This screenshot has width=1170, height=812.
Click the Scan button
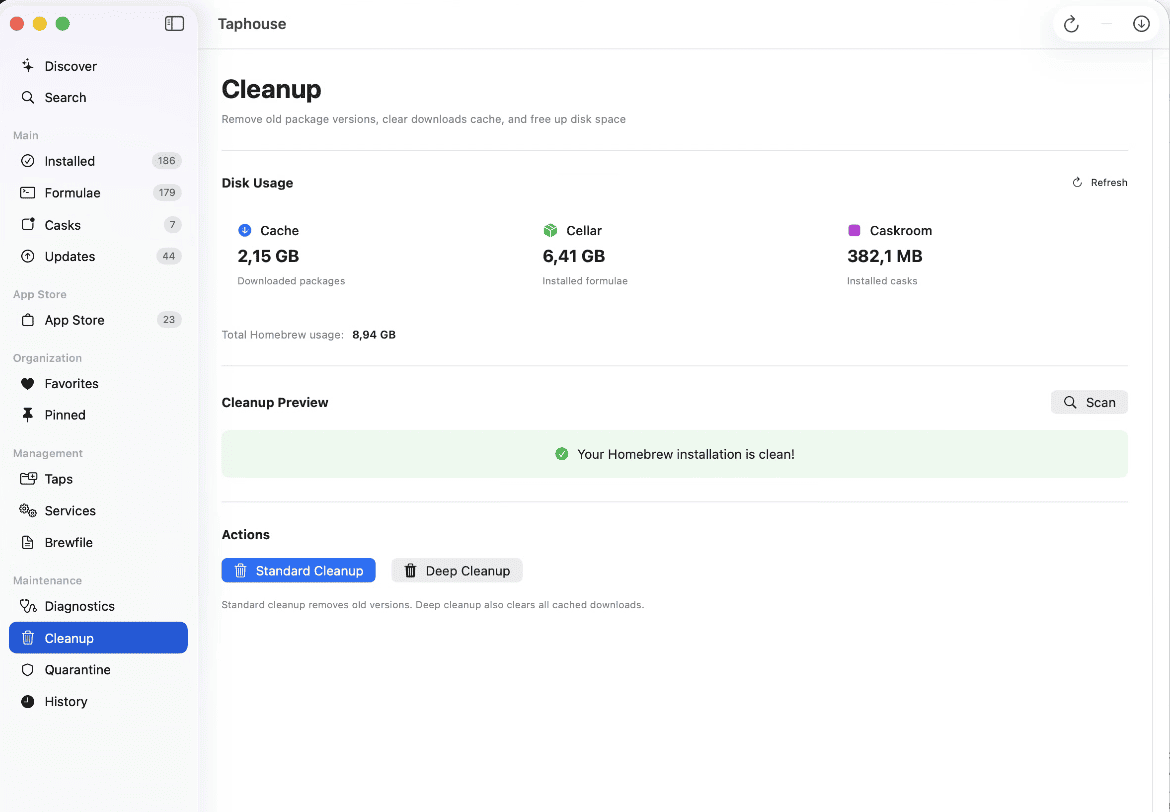pyautogui.click(x=1089, y=402)
